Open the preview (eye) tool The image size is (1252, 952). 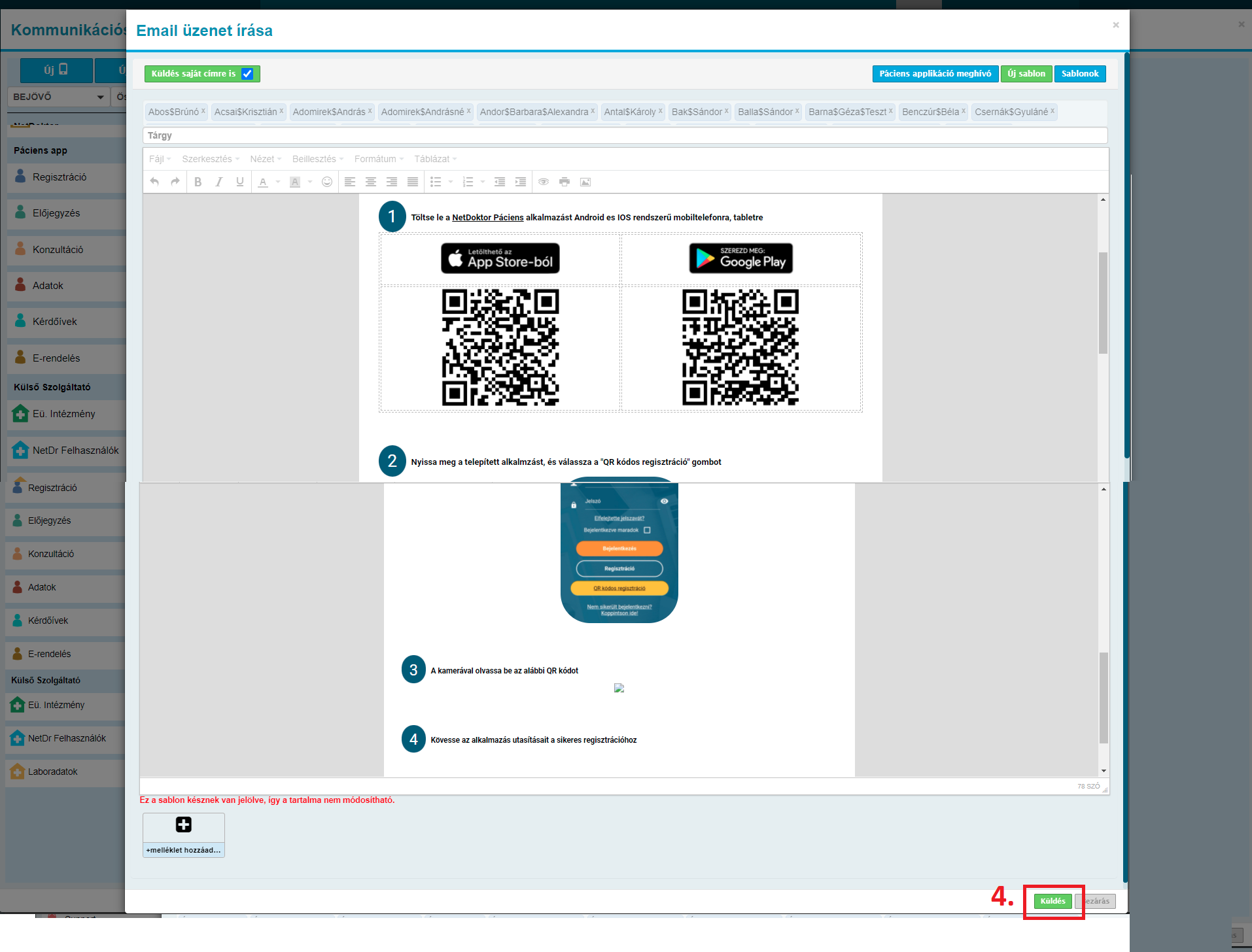pos(544,182)
